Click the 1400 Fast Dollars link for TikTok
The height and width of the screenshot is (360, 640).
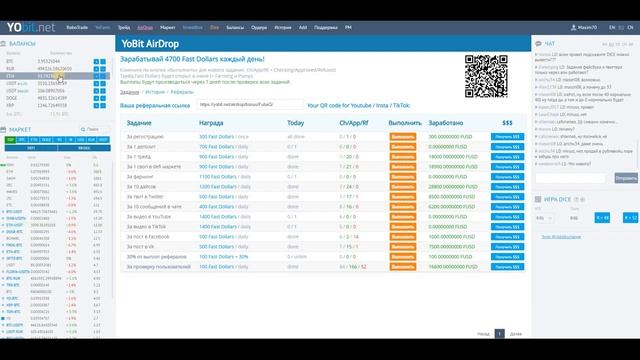click(218, 227)
